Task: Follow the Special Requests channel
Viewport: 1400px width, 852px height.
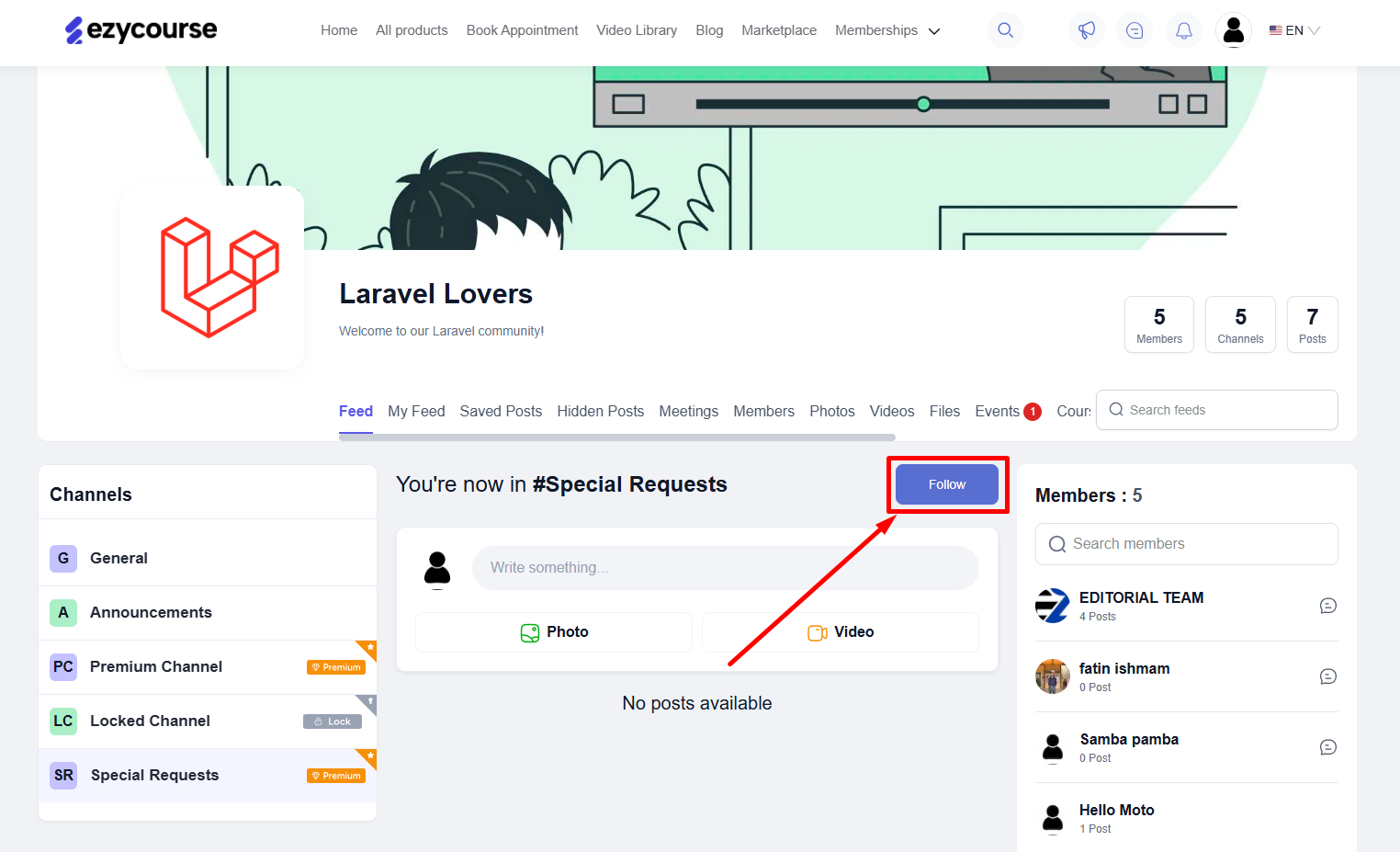Action: (947, 484)
